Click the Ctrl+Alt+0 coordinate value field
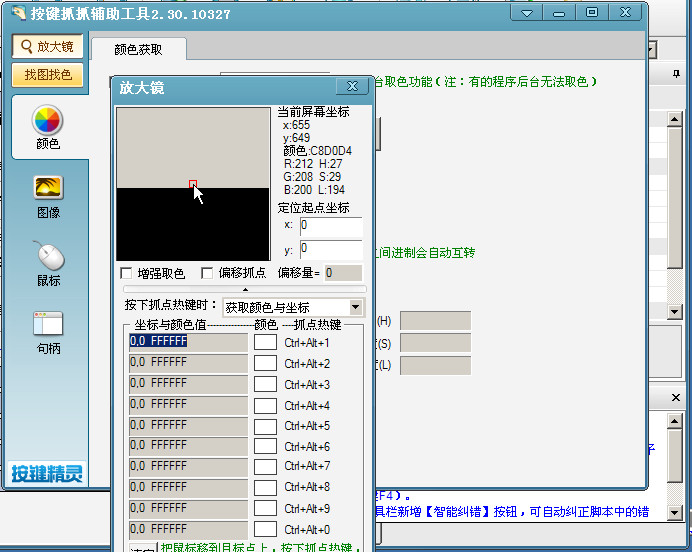 188,529
